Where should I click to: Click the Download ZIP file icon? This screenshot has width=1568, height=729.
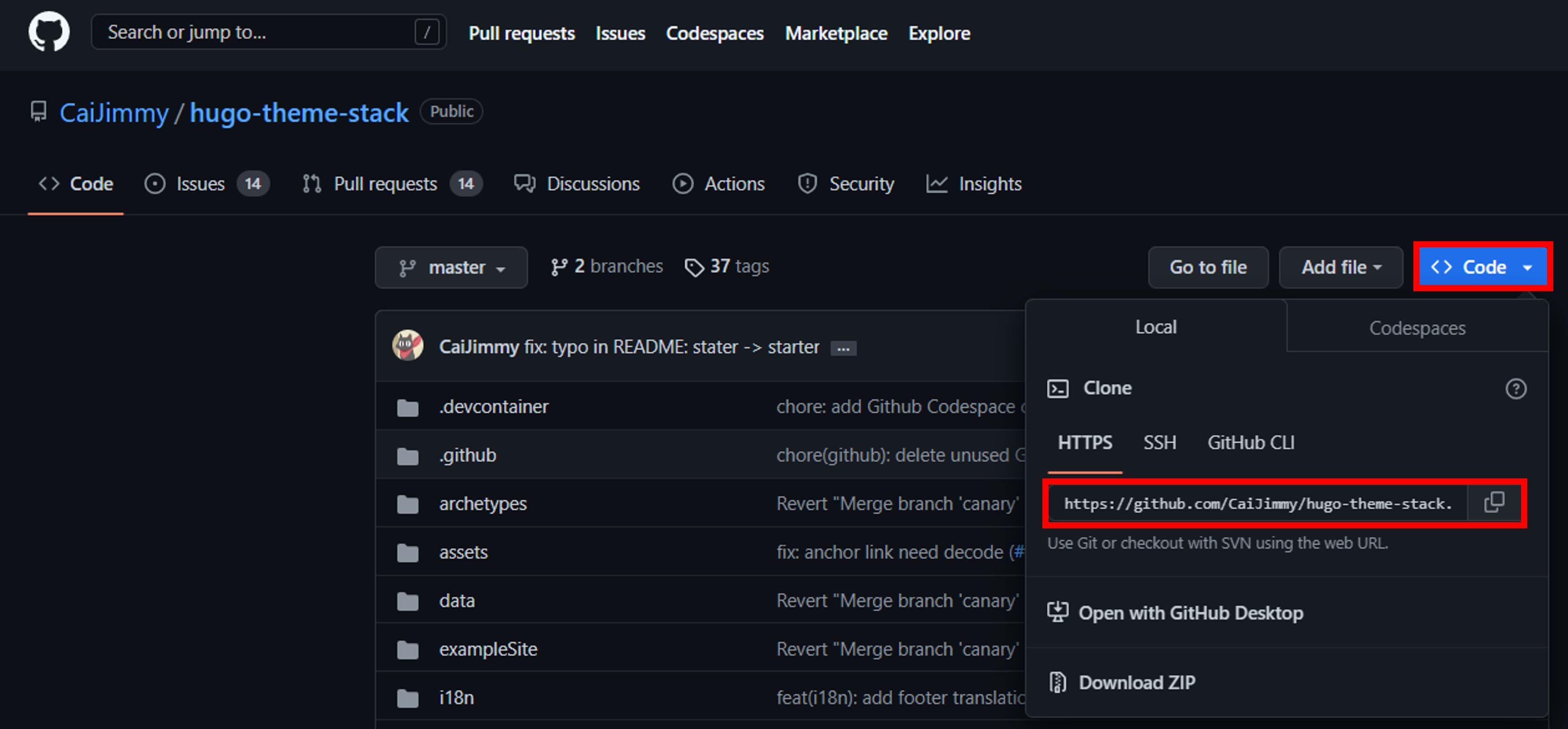pos(1057,683)
